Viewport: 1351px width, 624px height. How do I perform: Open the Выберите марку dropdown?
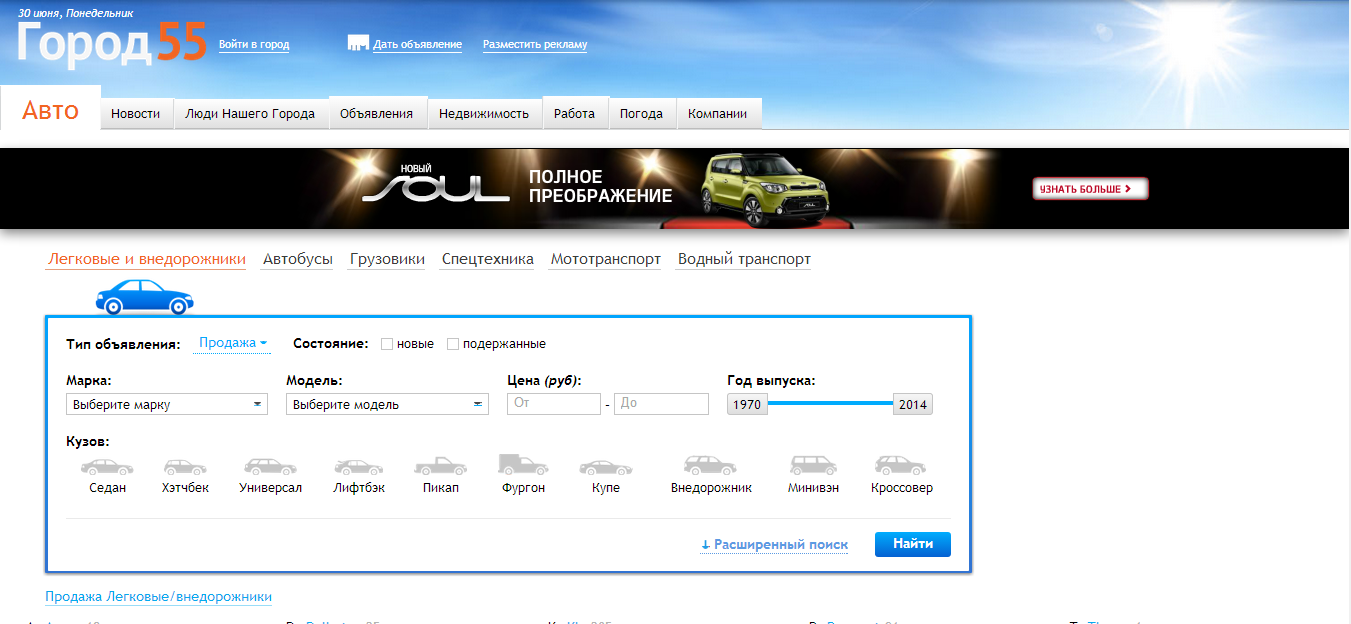pos(167,404)
